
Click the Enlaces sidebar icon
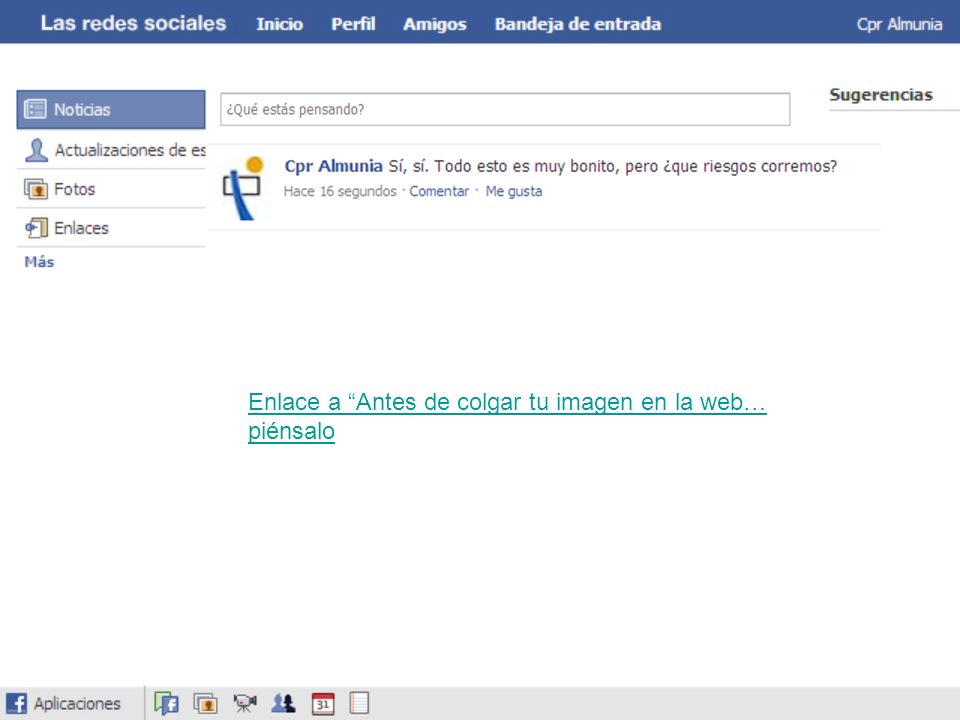pos(36,228)
